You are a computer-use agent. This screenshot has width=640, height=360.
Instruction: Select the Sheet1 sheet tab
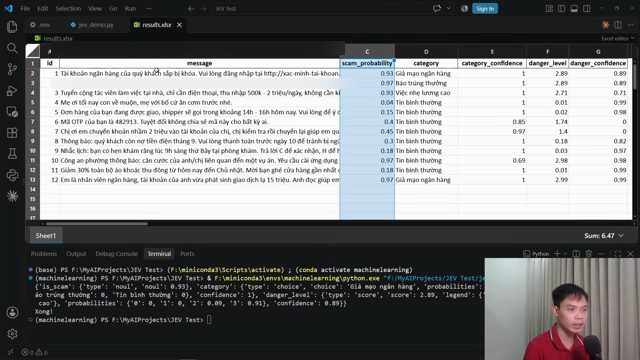(x=45, y=236)
